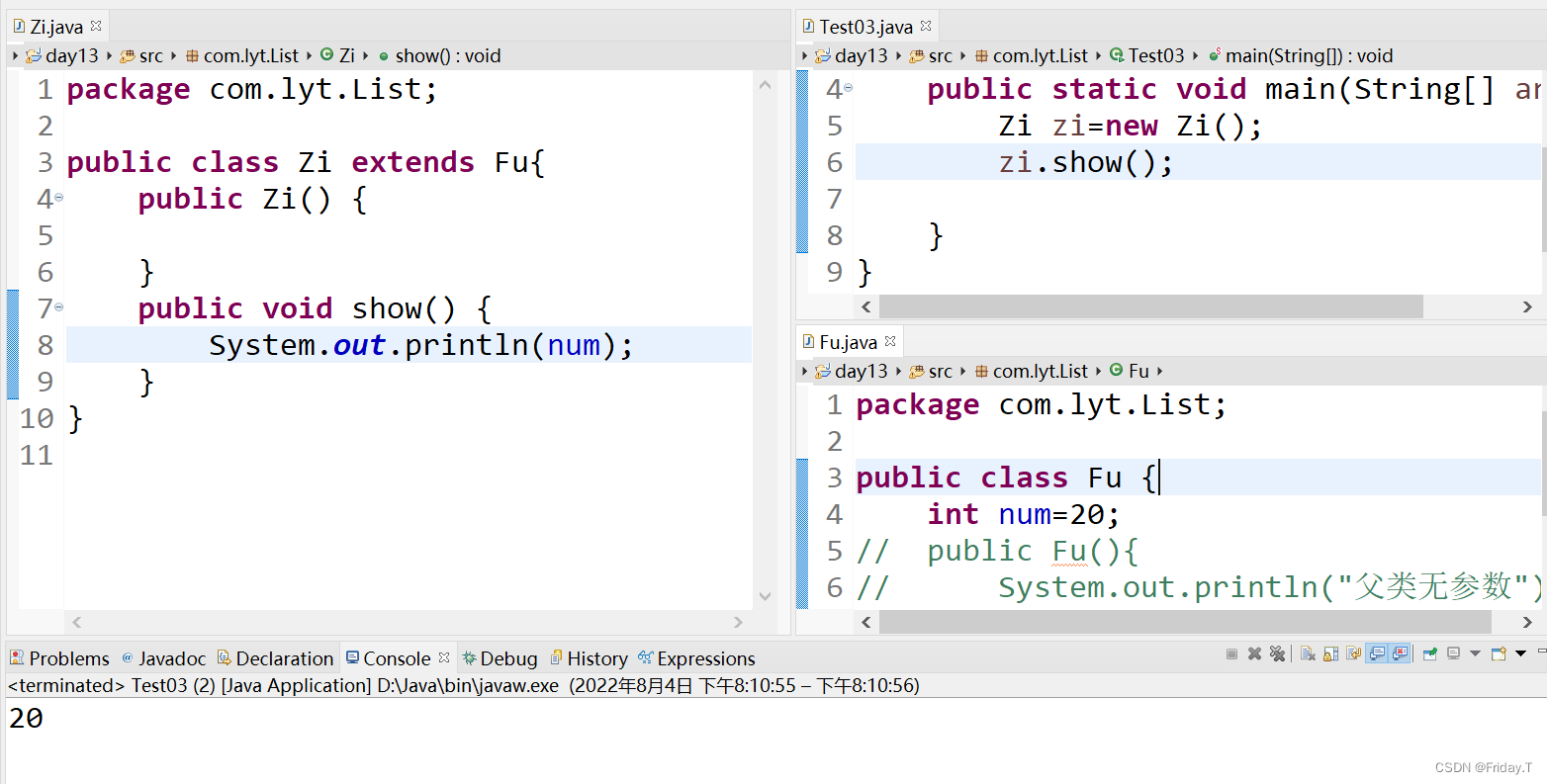Click Clear Console icon
Screen dimensions: 1547x784
[1308, 653]
